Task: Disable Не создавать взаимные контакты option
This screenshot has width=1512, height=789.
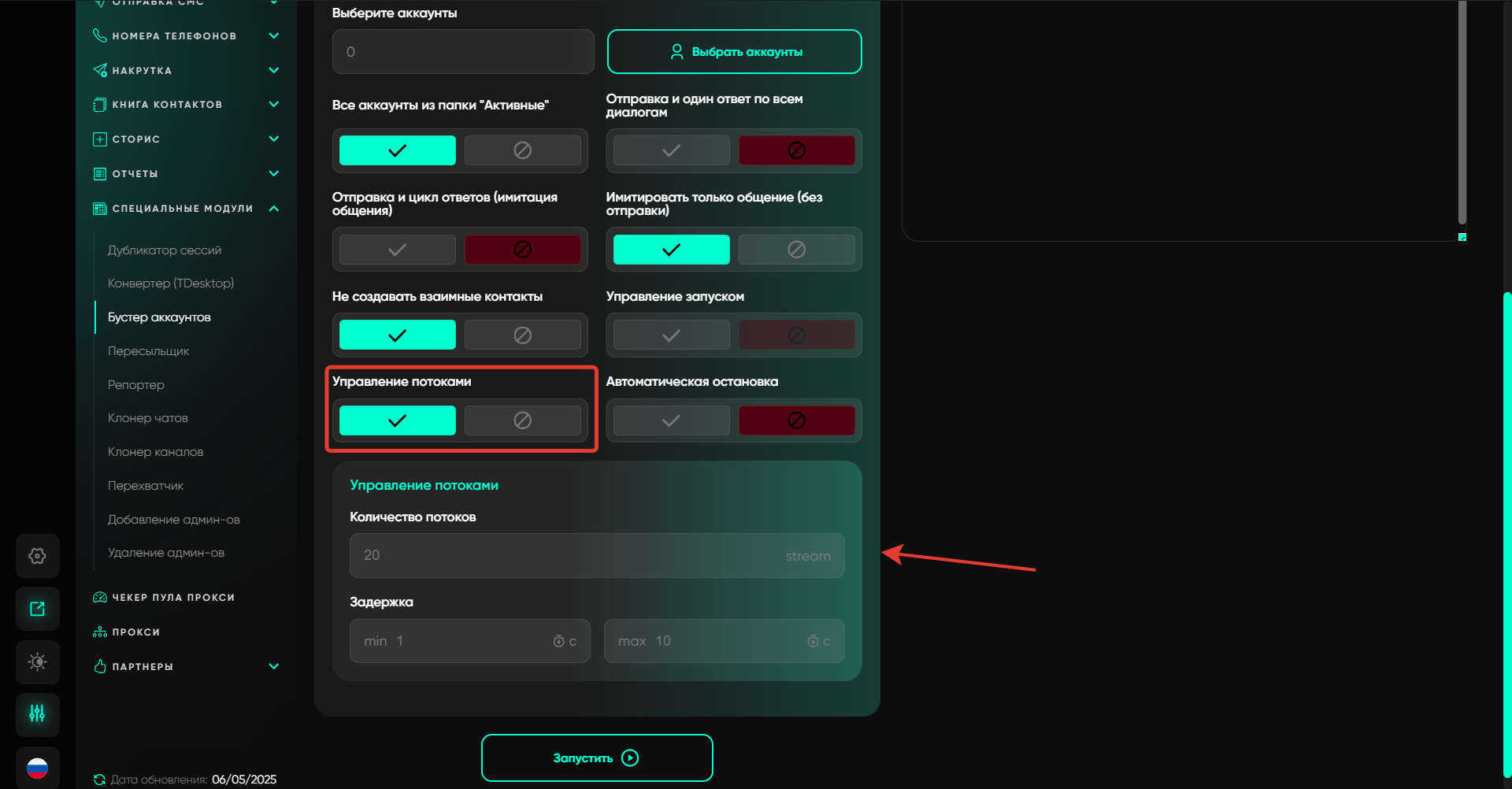Action: coord(522,335)
